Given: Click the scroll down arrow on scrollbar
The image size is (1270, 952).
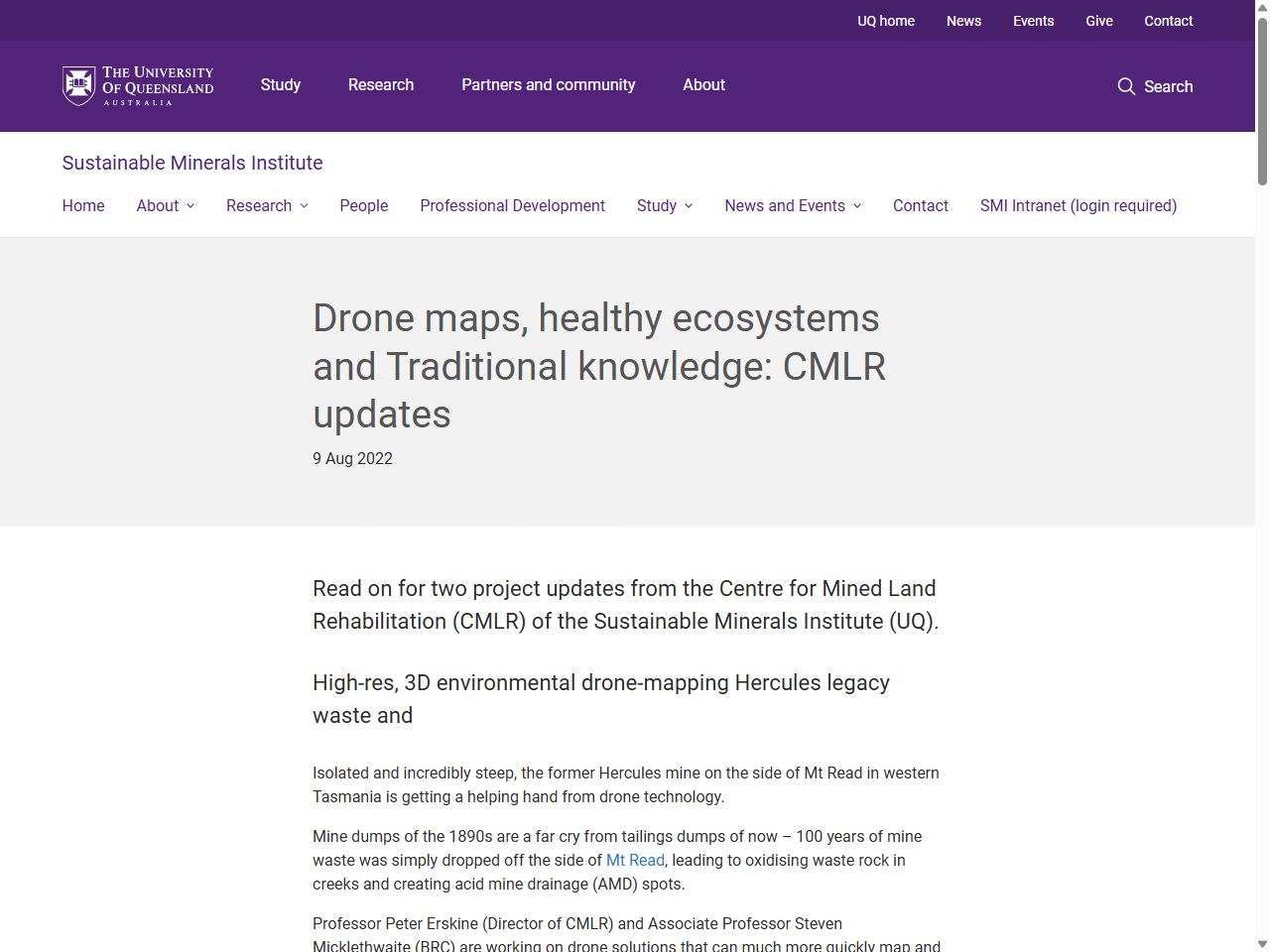Looking at the screenshot, I should click(x=1262, y=943).
